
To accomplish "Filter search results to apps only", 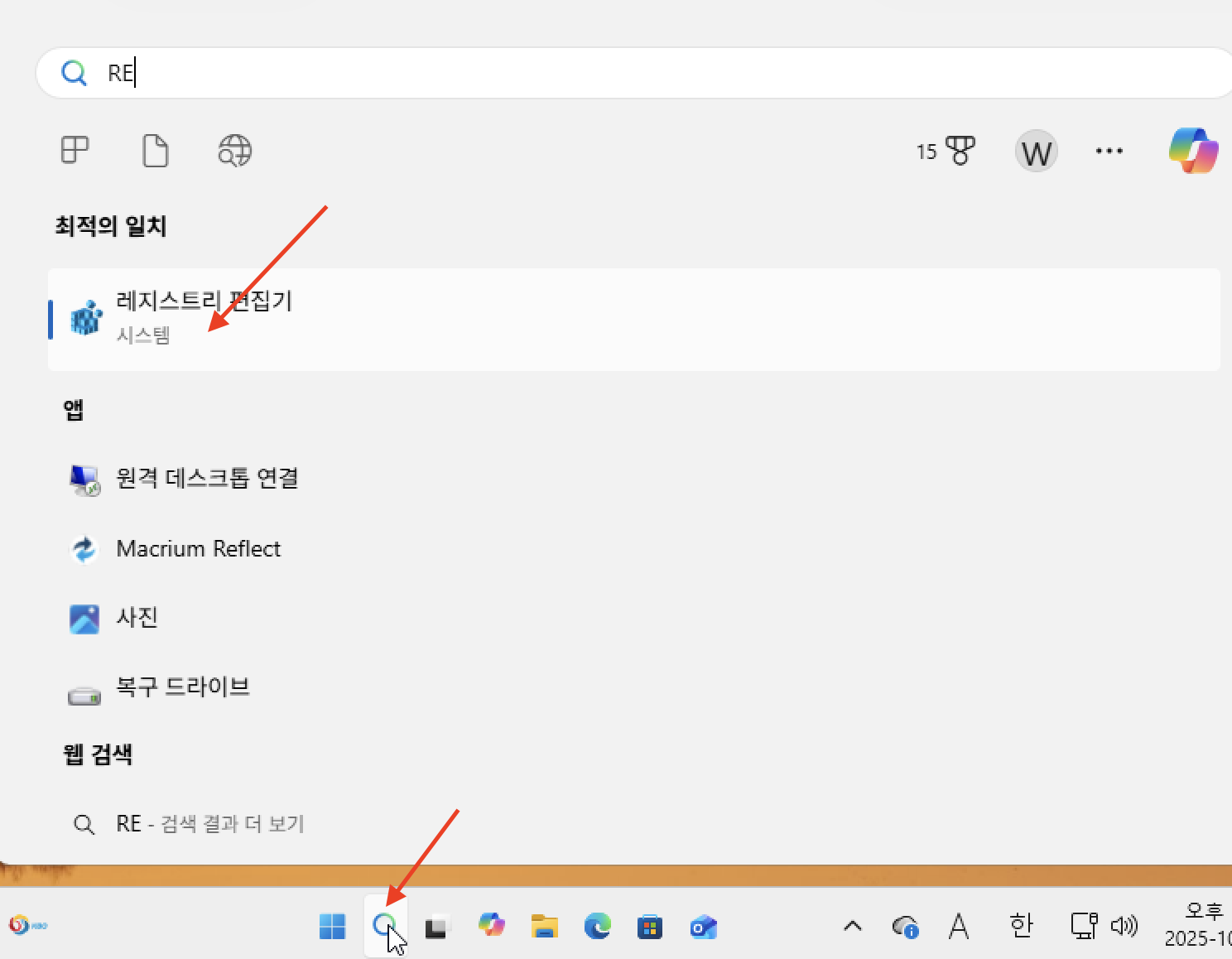I will click(x=75, y=151).
